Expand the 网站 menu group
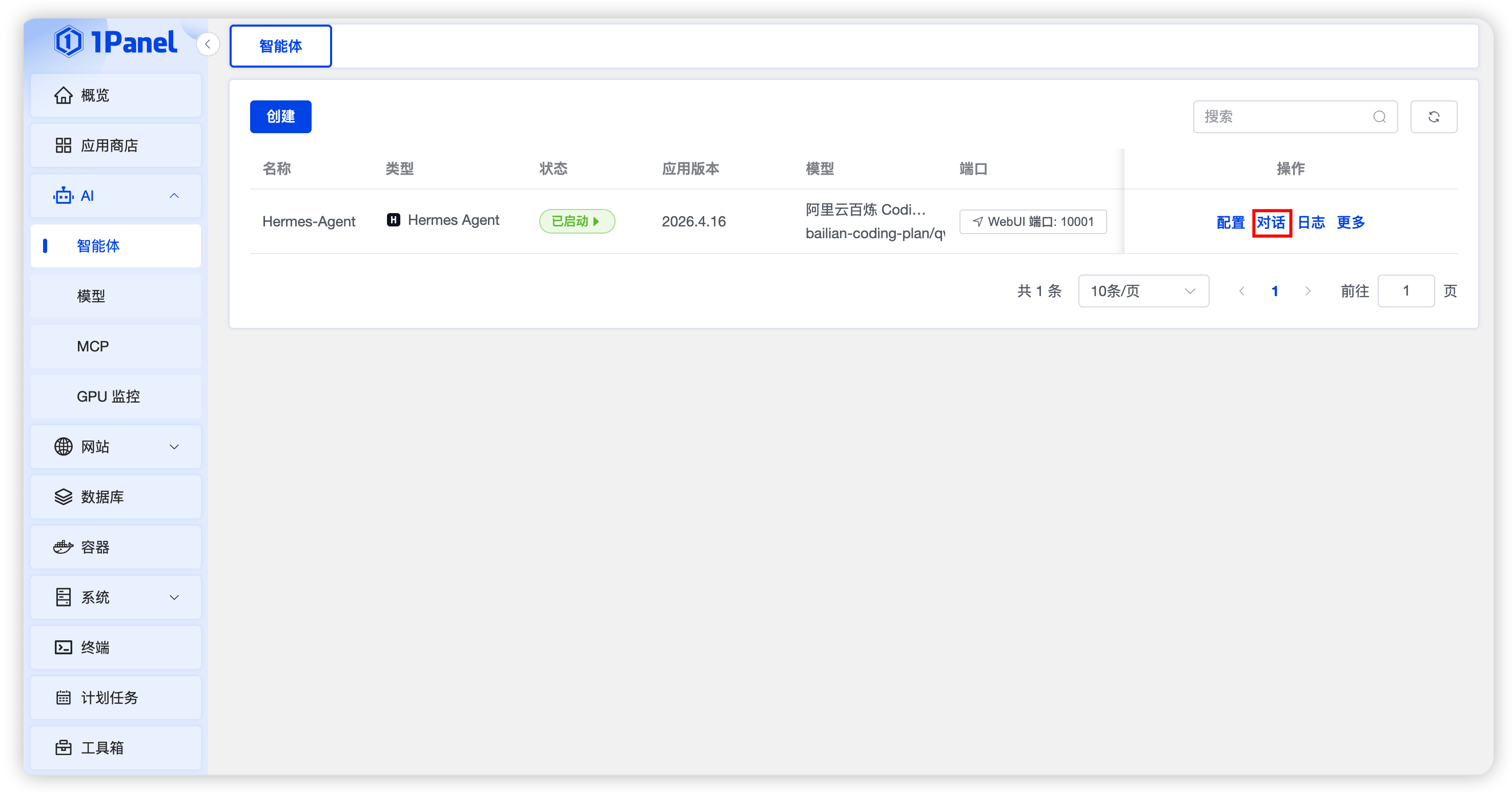Viewport: 1512px width, 794px height. [116, 447]
